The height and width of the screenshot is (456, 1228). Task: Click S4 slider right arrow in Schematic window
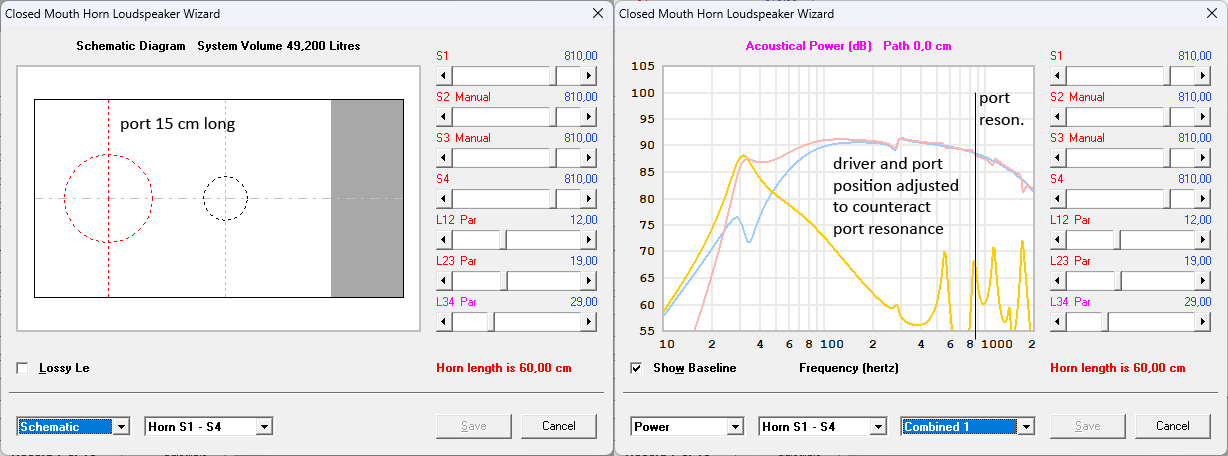(588, 199)
